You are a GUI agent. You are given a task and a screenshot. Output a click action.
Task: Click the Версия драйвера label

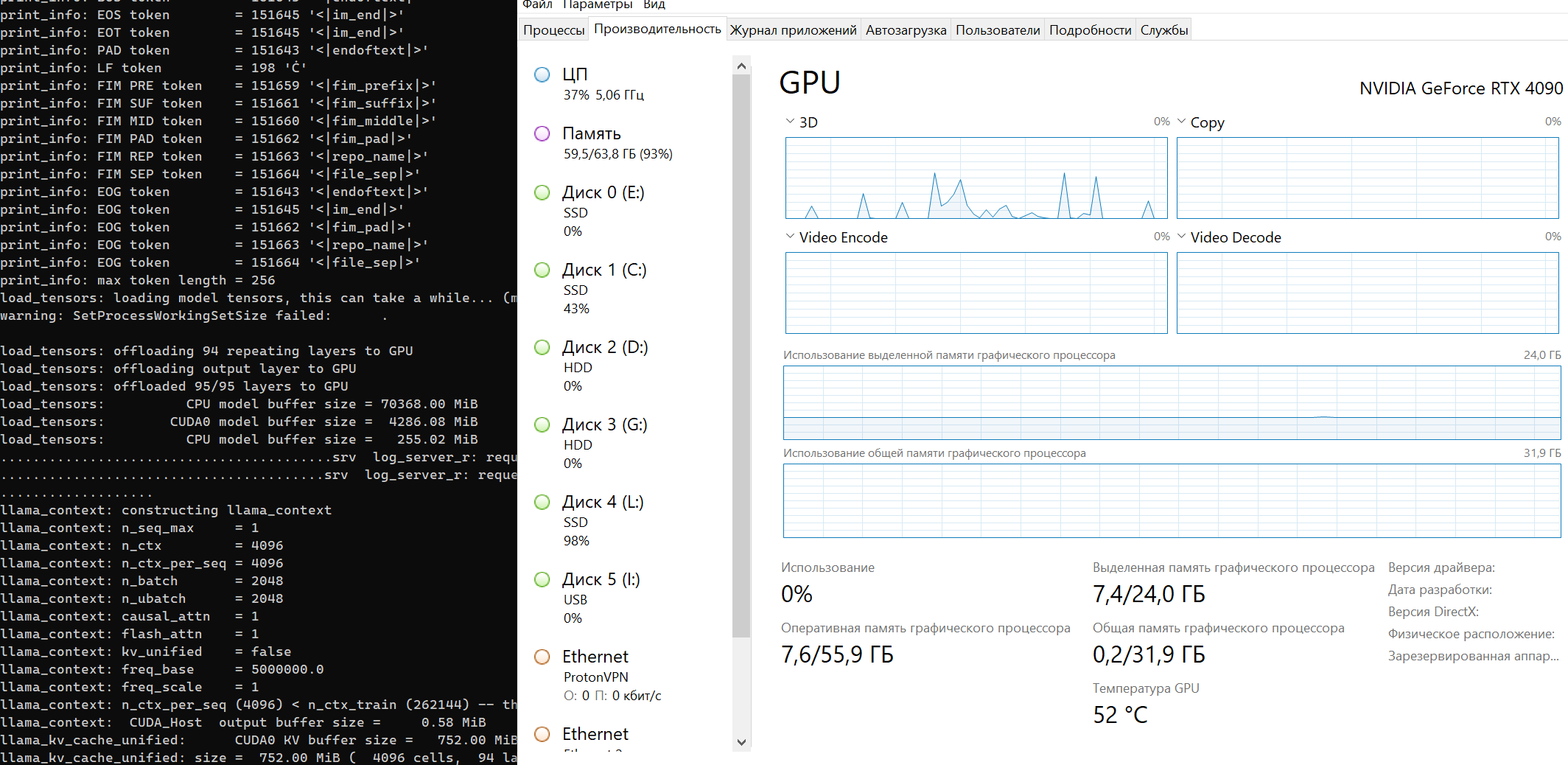click(1441, 567)
